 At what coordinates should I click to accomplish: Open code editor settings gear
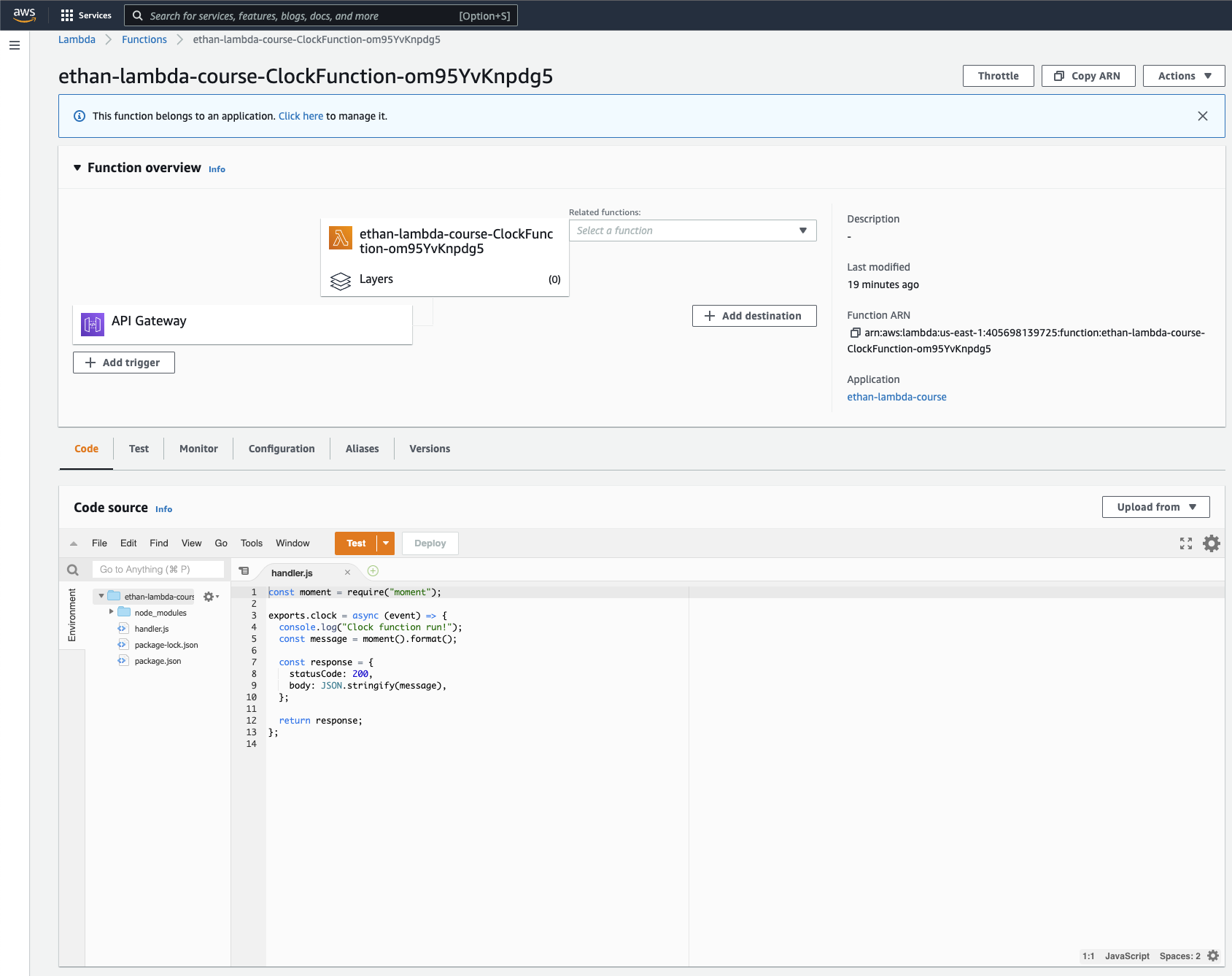[x=1212, y=543]
